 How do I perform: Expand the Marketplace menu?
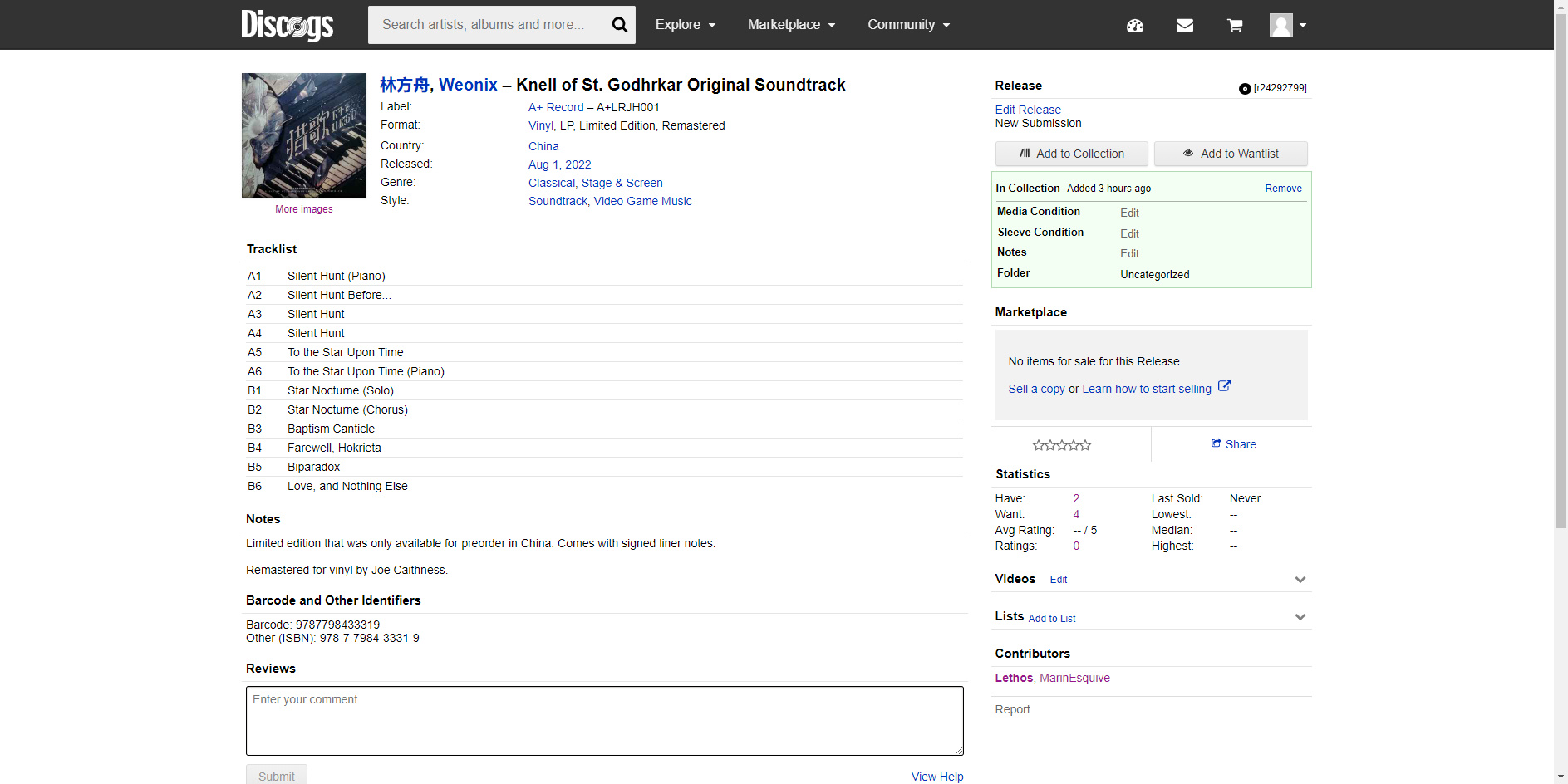792,25
